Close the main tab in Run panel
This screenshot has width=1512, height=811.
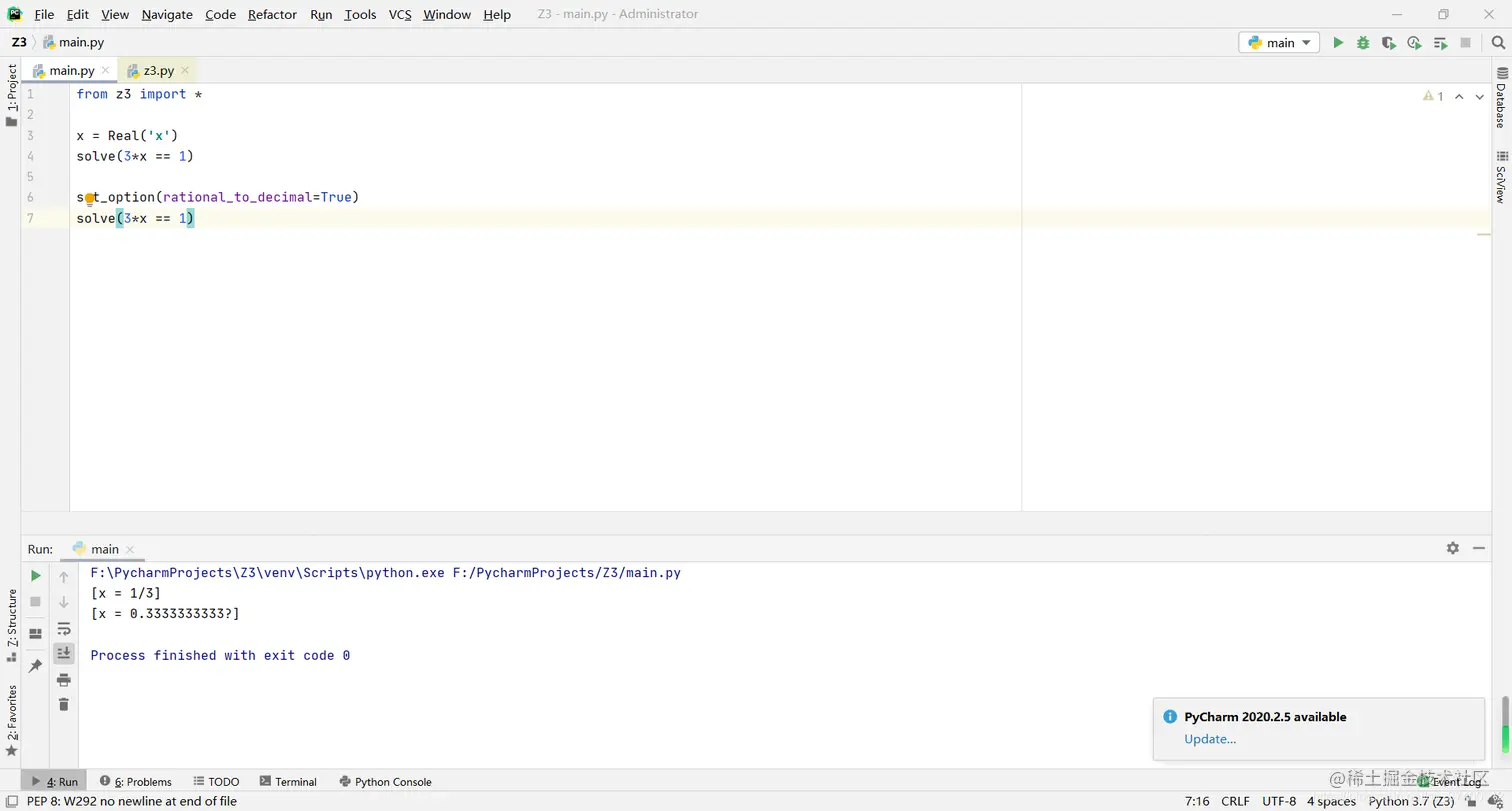click(130, 549)
